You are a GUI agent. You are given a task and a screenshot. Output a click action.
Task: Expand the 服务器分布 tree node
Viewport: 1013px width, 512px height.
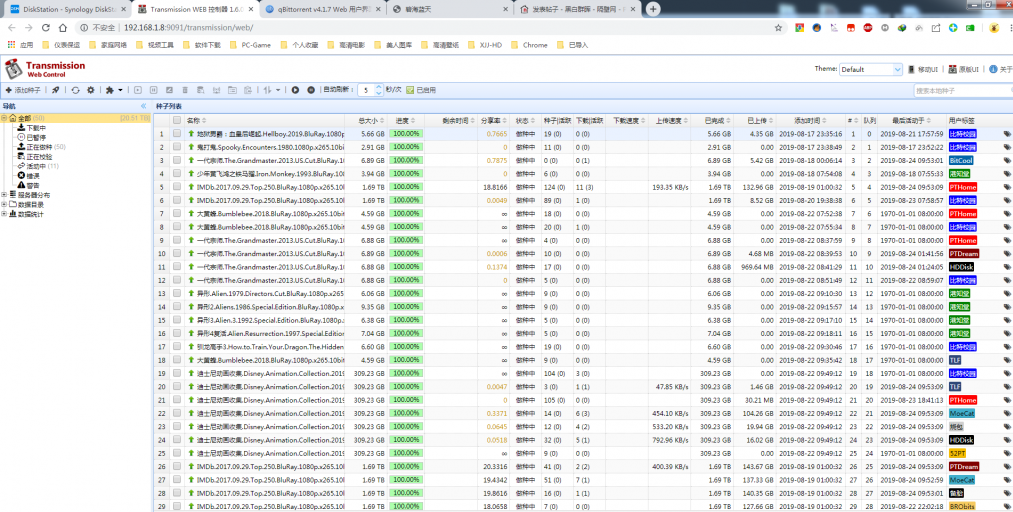point(4,194)
